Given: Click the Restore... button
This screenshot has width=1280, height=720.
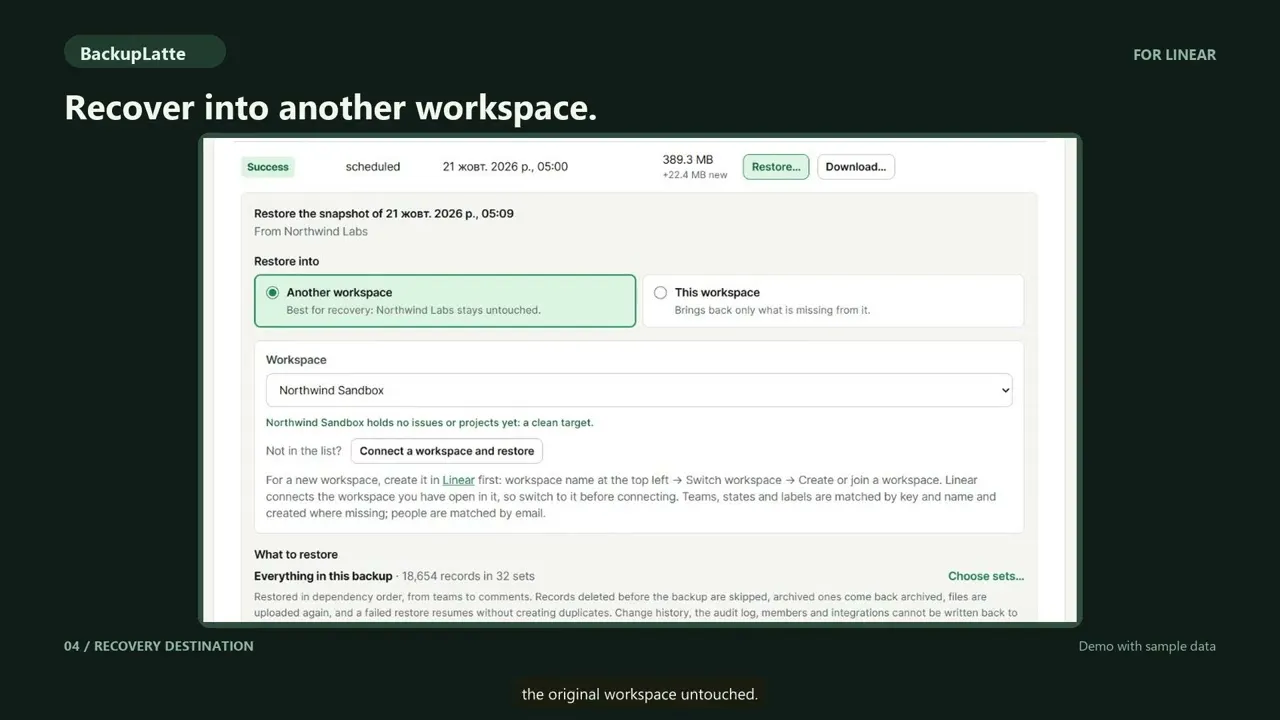Looking at the screenshot, I should pos(776,167).
